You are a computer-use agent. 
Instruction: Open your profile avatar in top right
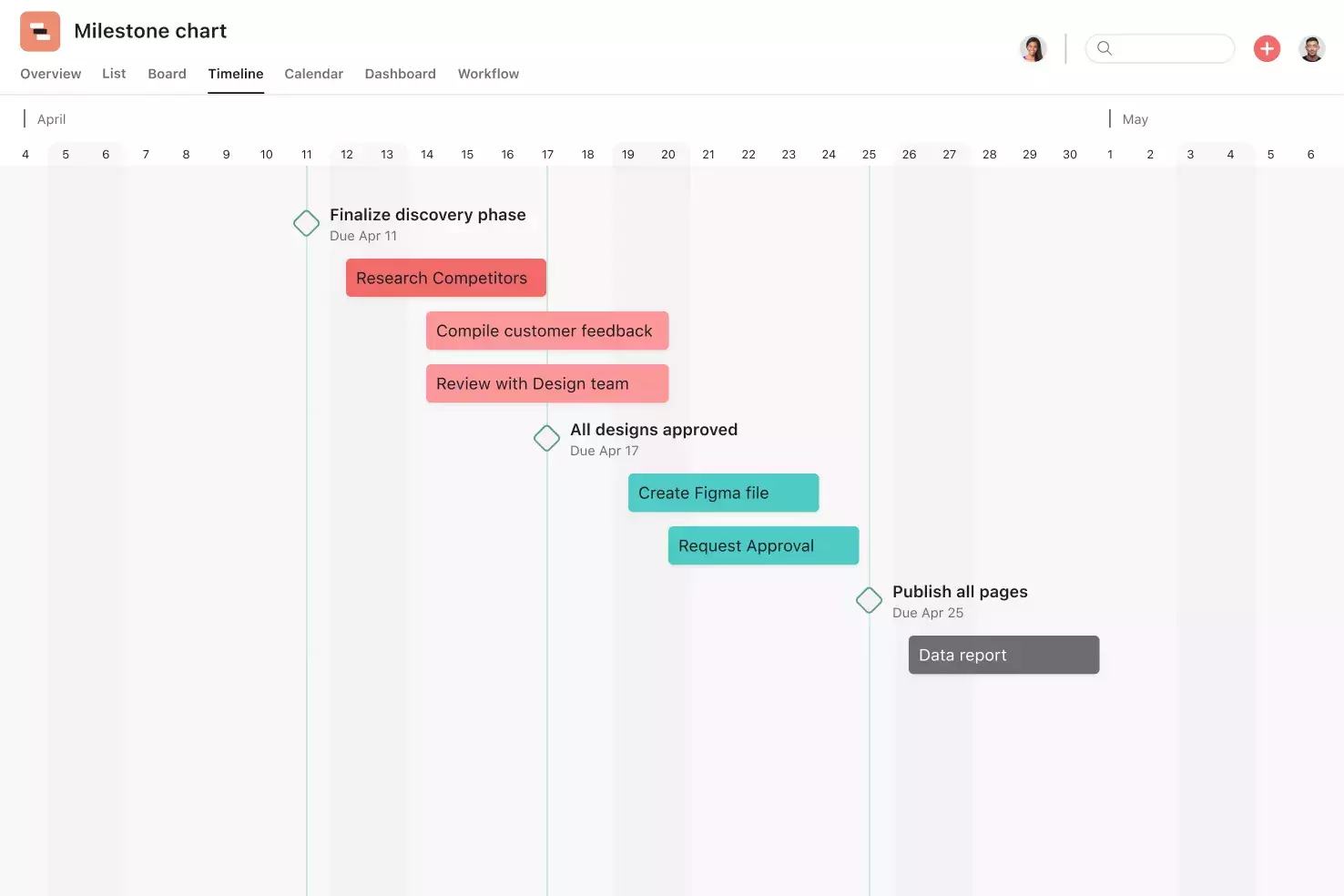tap(1311, 48)
